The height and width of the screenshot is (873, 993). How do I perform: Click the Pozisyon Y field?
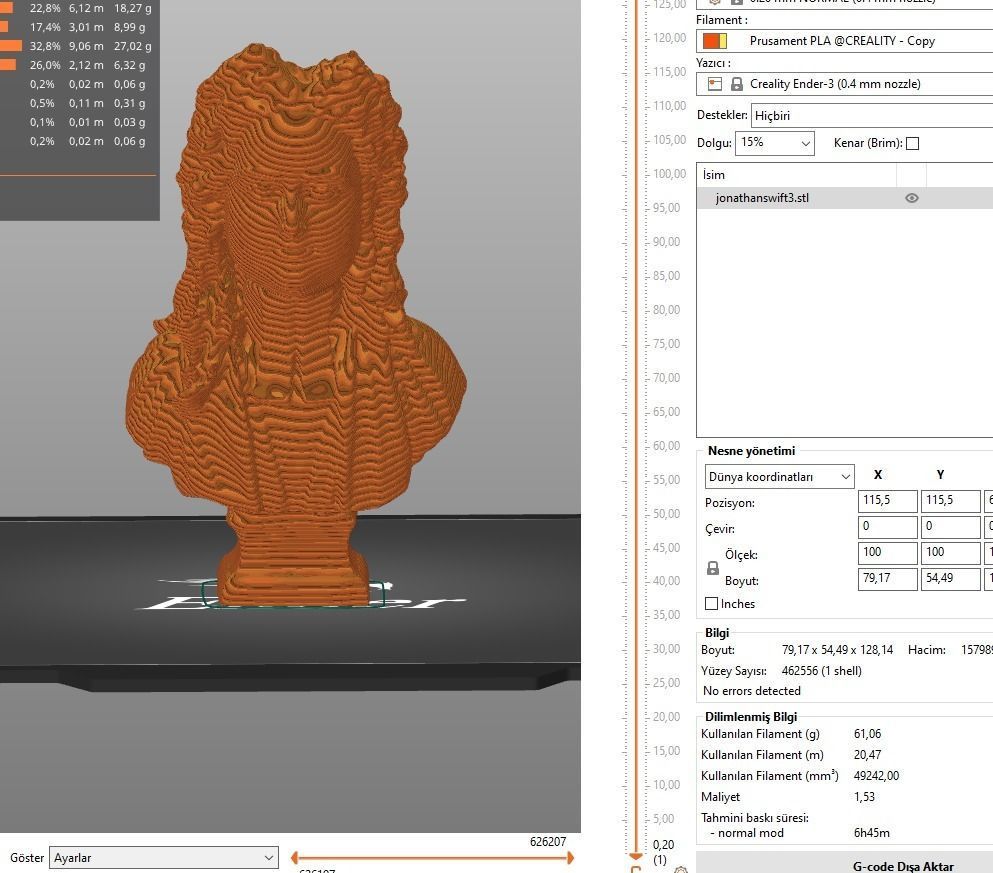[950, 501]
